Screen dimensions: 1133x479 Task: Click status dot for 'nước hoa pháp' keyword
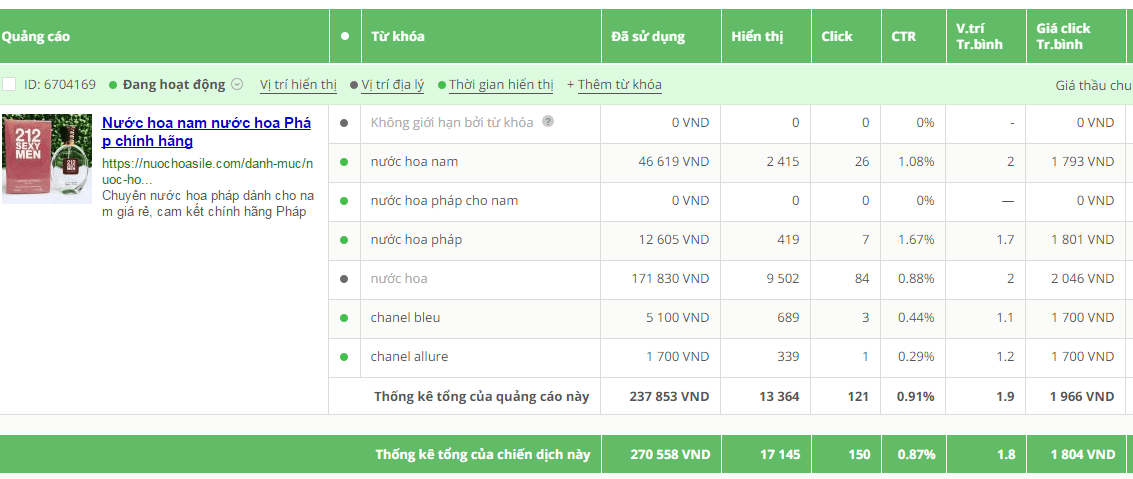[344, 240]
